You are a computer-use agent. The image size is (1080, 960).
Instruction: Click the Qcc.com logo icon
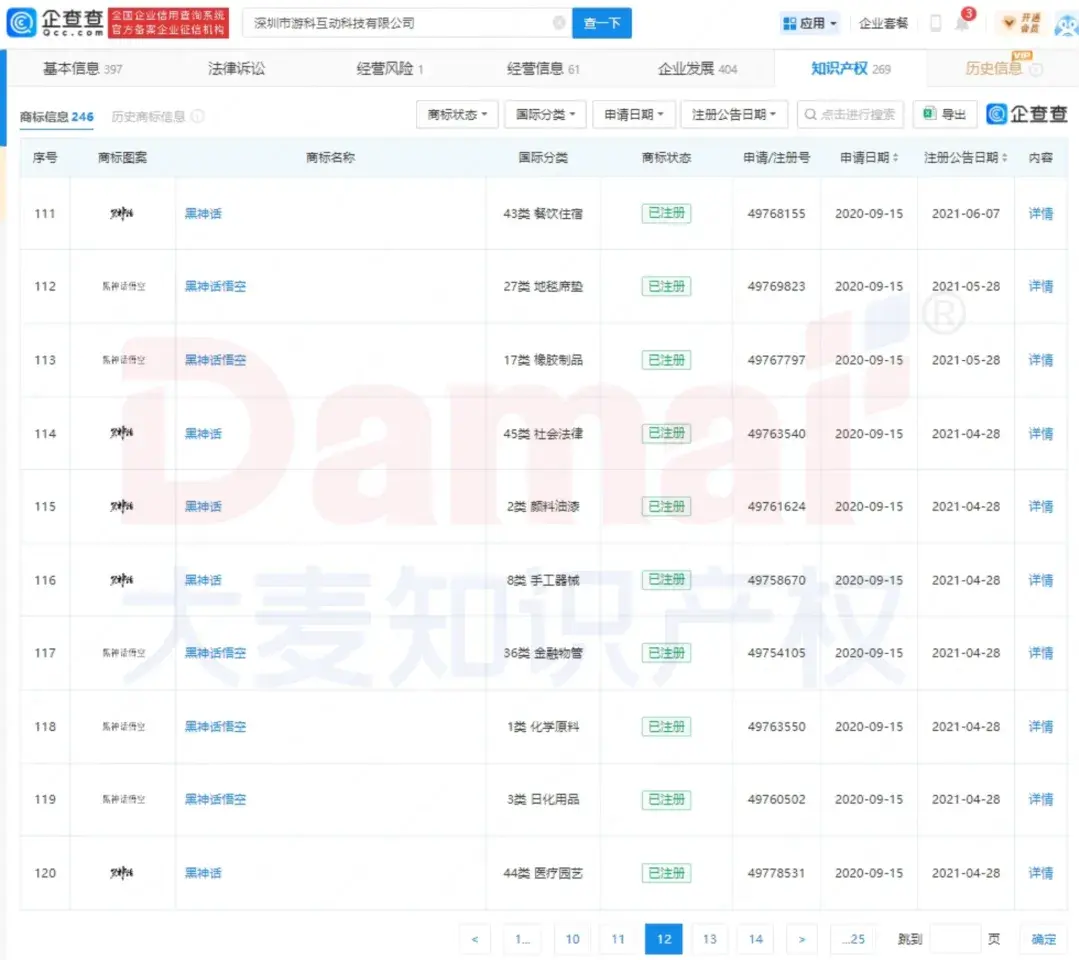click(21, 23)
